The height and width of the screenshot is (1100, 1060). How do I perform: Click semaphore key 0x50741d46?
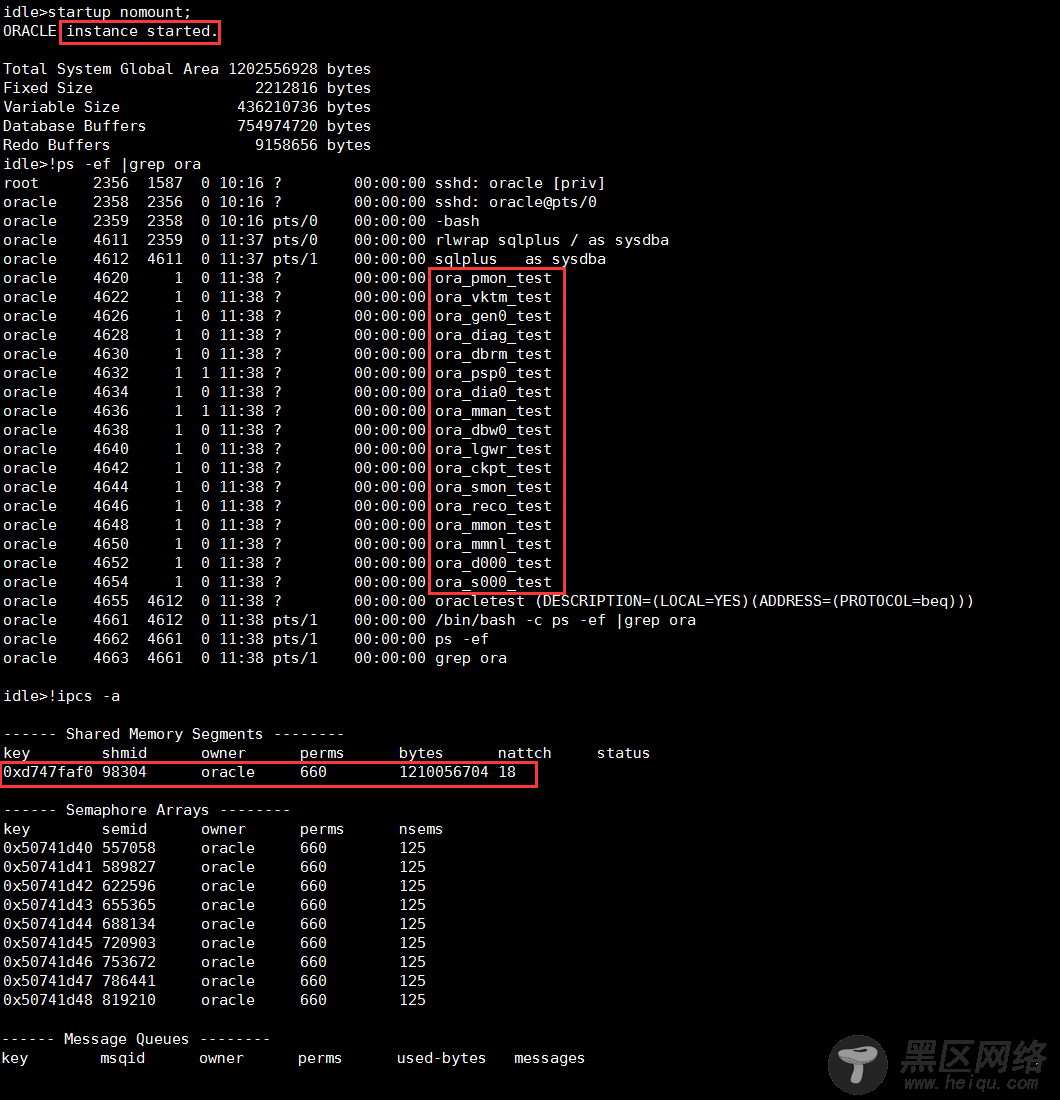click(48, 961)
